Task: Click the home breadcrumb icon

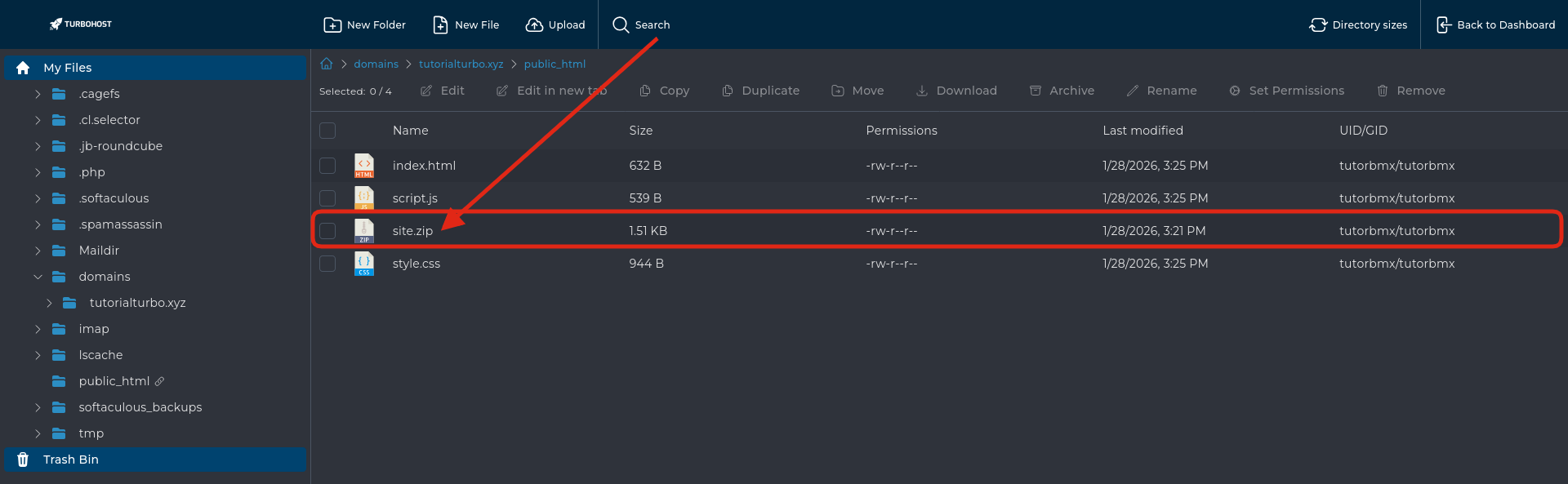Action: click(x=327, y=64)
